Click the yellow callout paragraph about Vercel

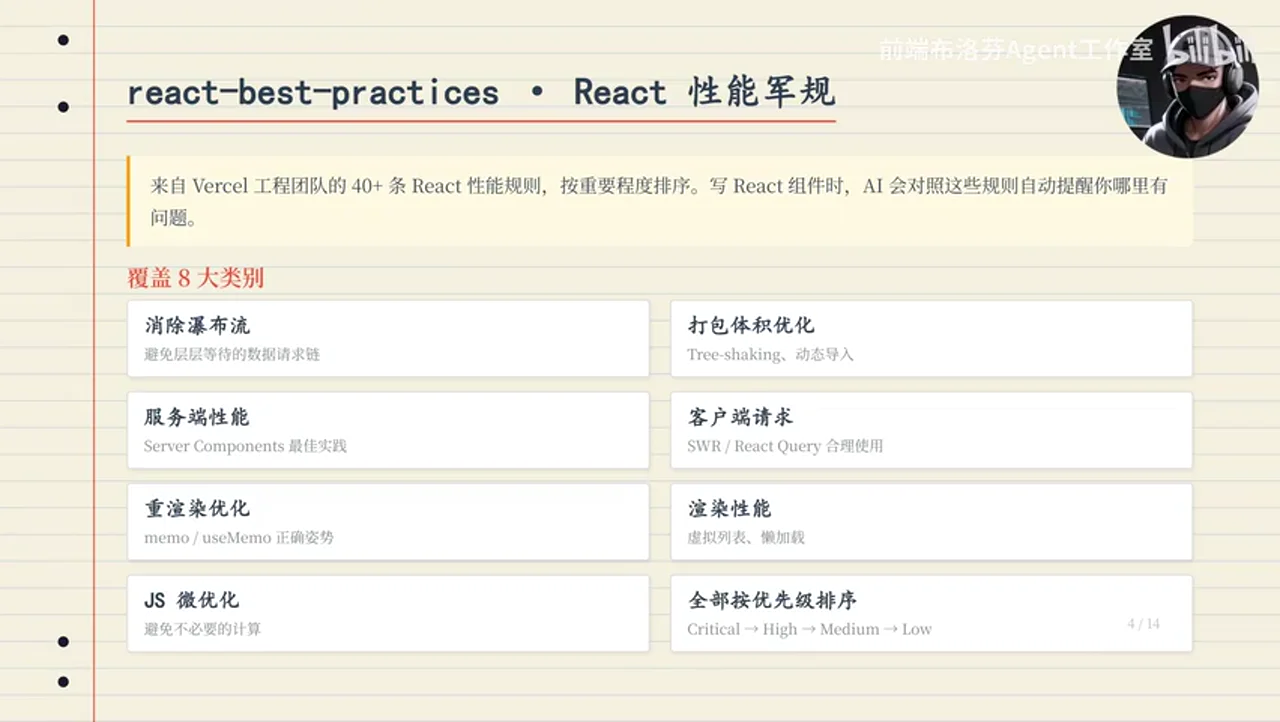click(660, 201)
